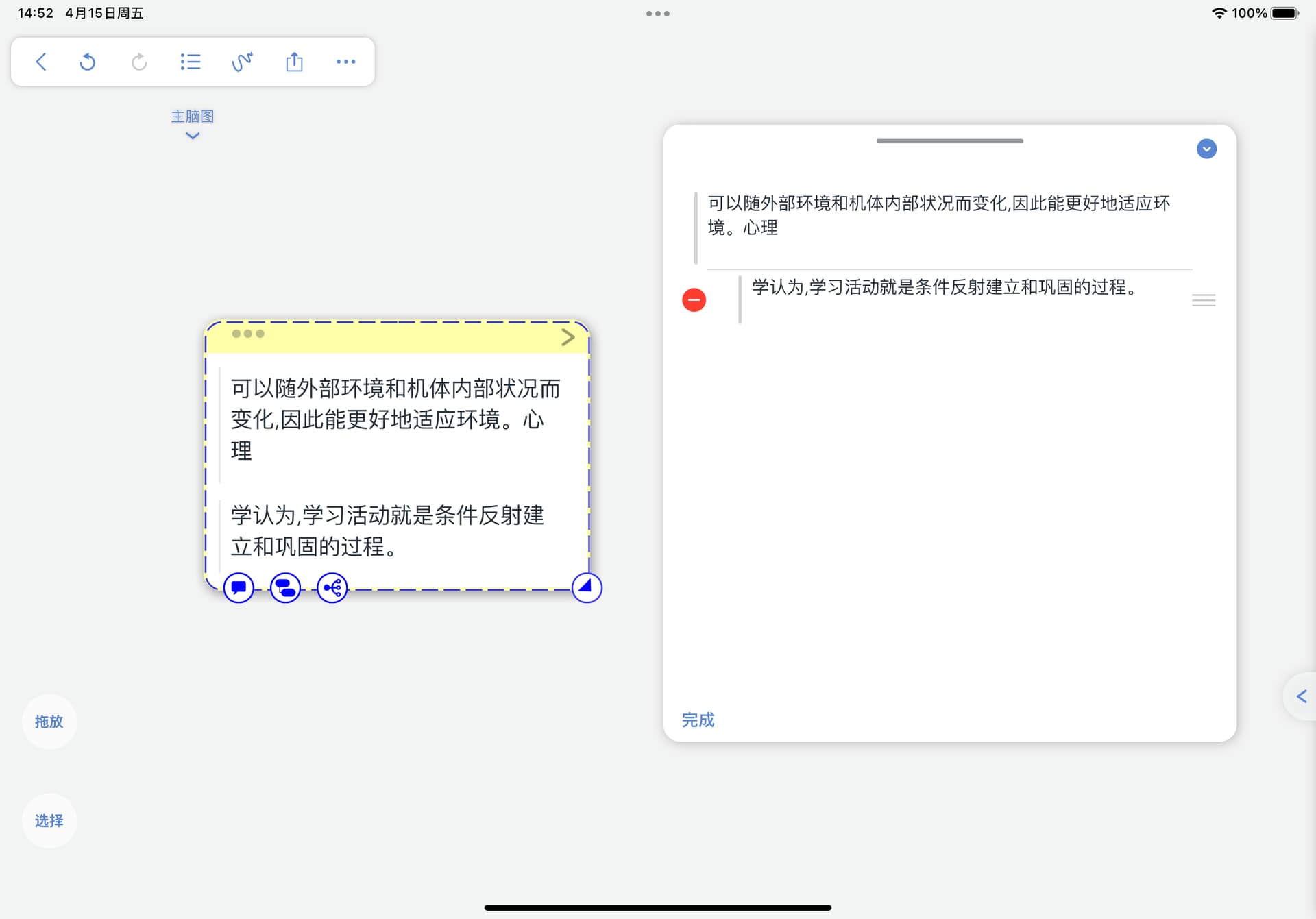Screen dimensions: 1316x919
Task: Tap 完成 to finish editing
Action: point(698,720)
